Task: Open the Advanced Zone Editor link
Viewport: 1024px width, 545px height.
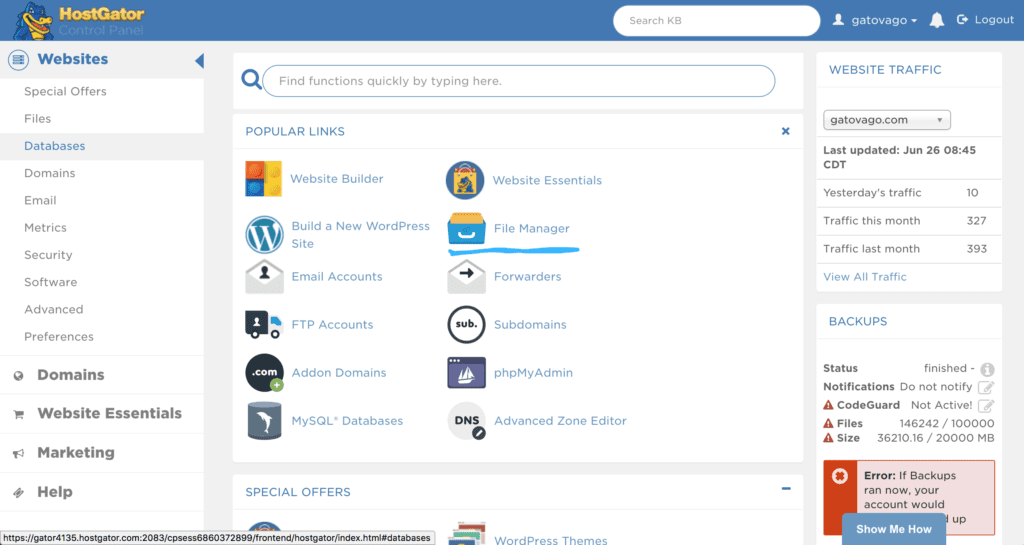Action: 560,421
